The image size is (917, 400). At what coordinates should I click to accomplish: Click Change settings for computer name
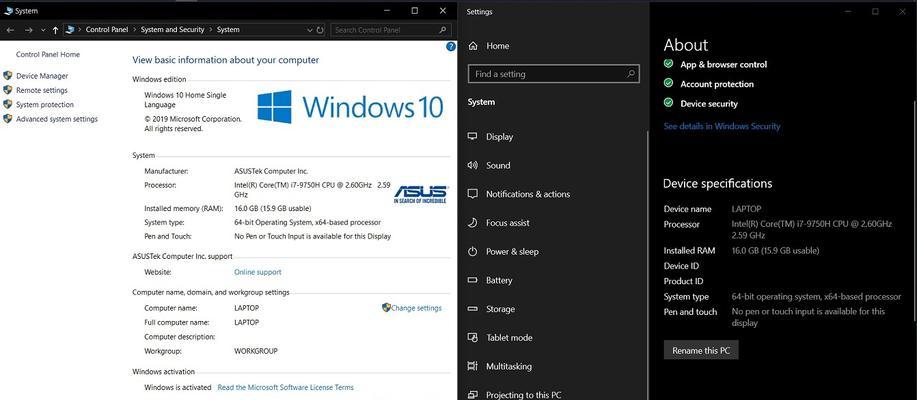tap(416, 308)
